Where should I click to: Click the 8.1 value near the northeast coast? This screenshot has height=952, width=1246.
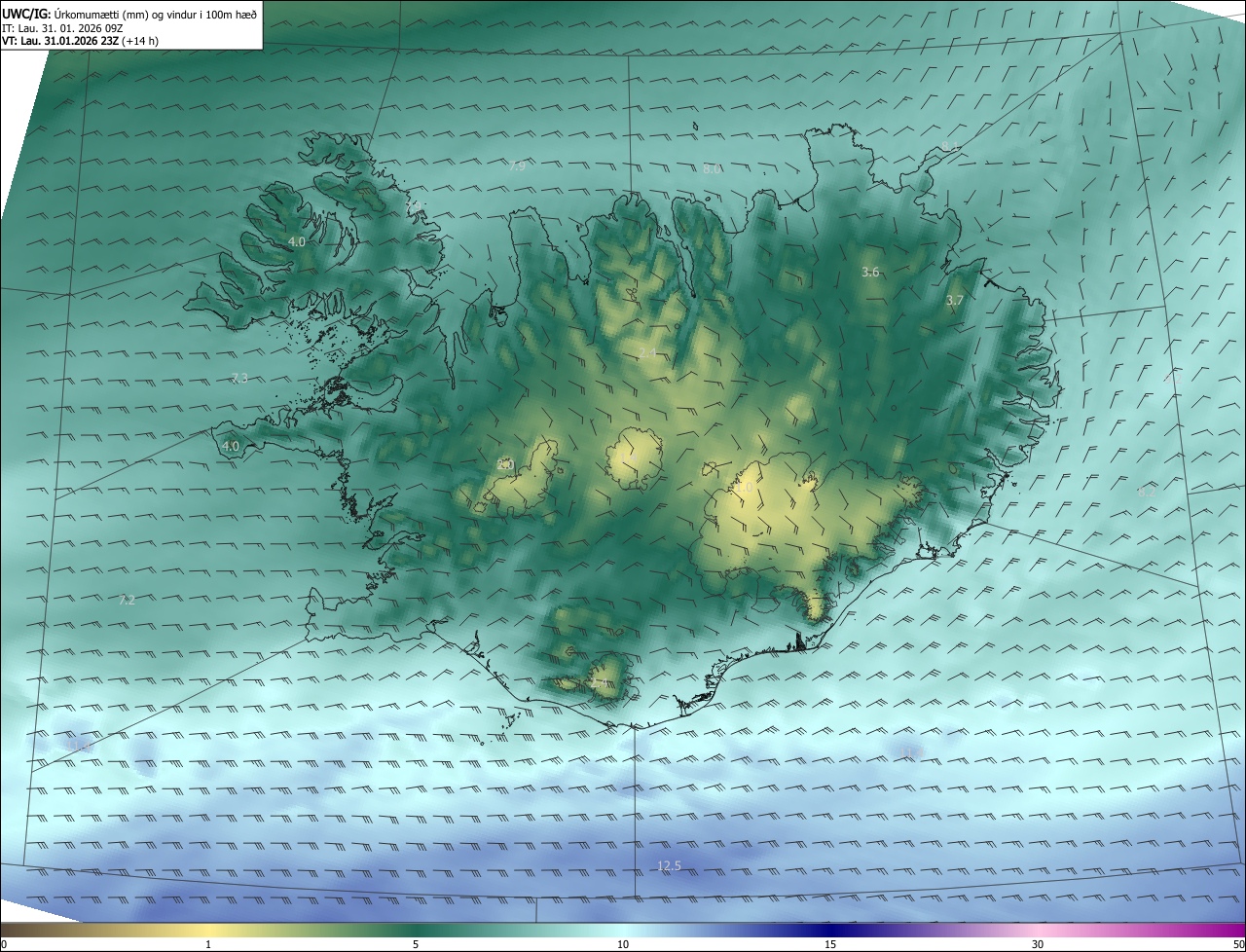[950, 147]
